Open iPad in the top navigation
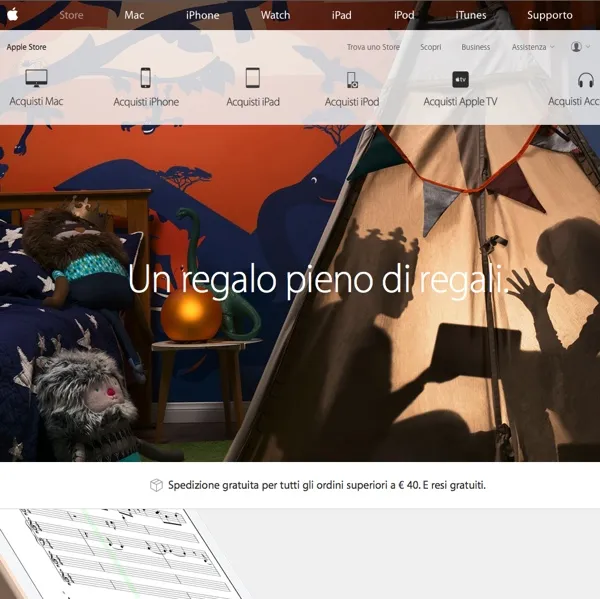 click(341, 15)
